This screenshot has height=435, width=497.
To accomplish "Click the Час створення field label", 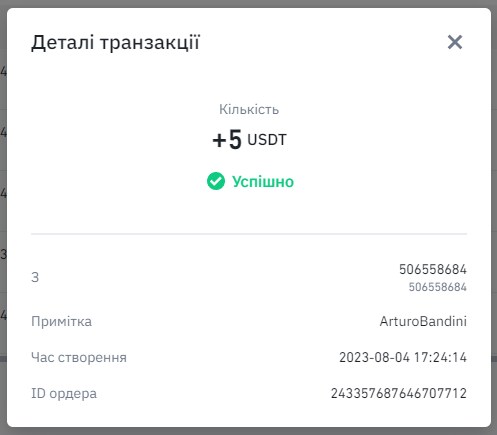I will [x=79, y=357].
